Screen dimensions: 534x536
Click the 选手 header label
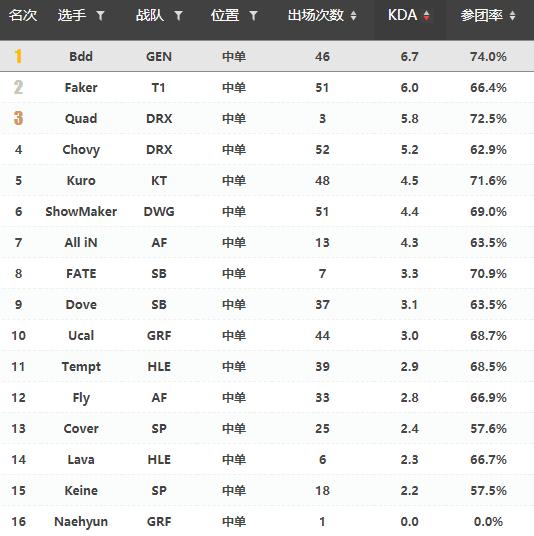[71, 15]
